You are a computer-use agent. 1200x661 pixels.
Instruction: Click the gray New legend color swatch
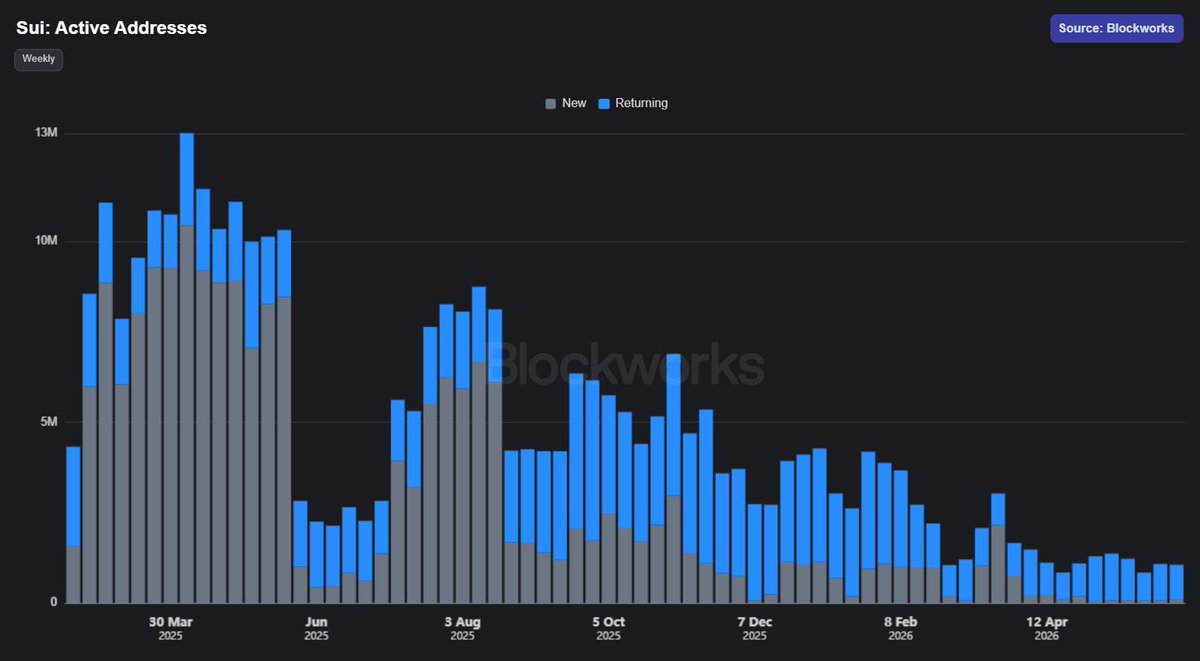(x=550, y=104)
